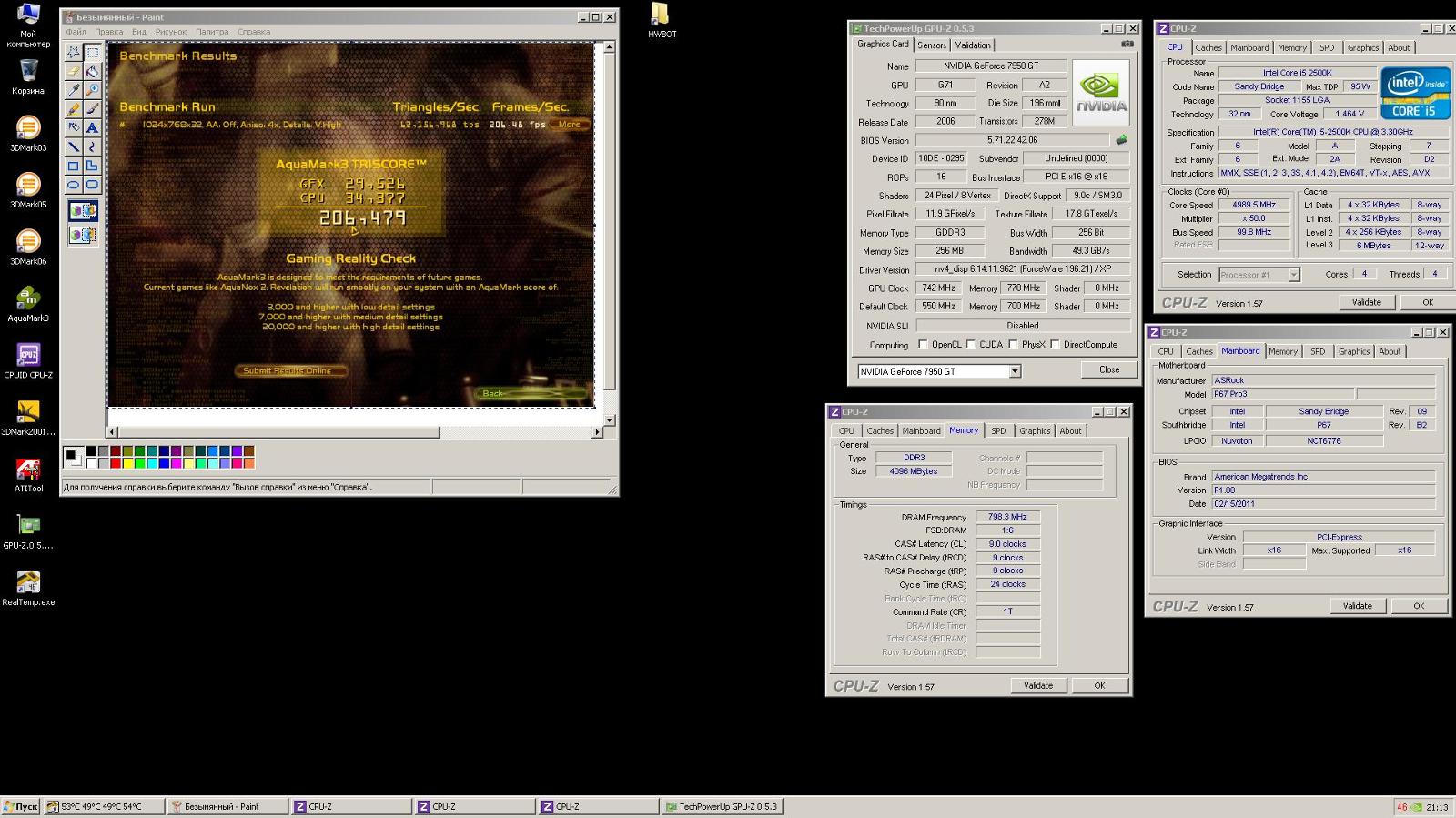
Task: Choose the Fill With Color bucket tool
Action: click(x=93, y=71)
